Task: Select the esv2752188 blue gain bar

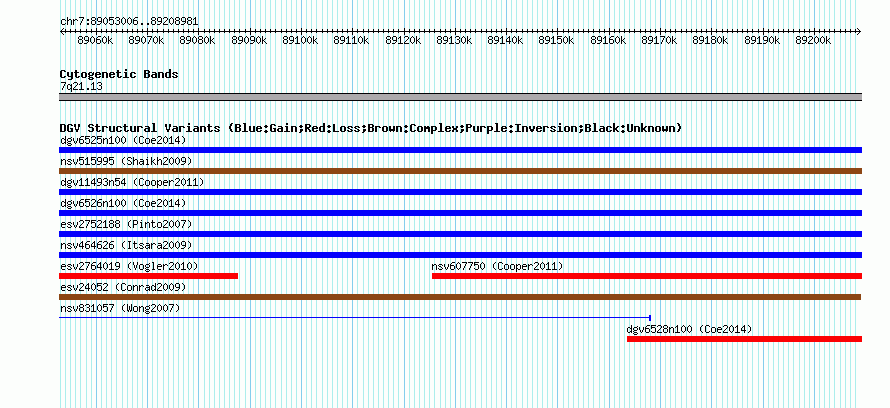Action: click(x=460, y=234)
